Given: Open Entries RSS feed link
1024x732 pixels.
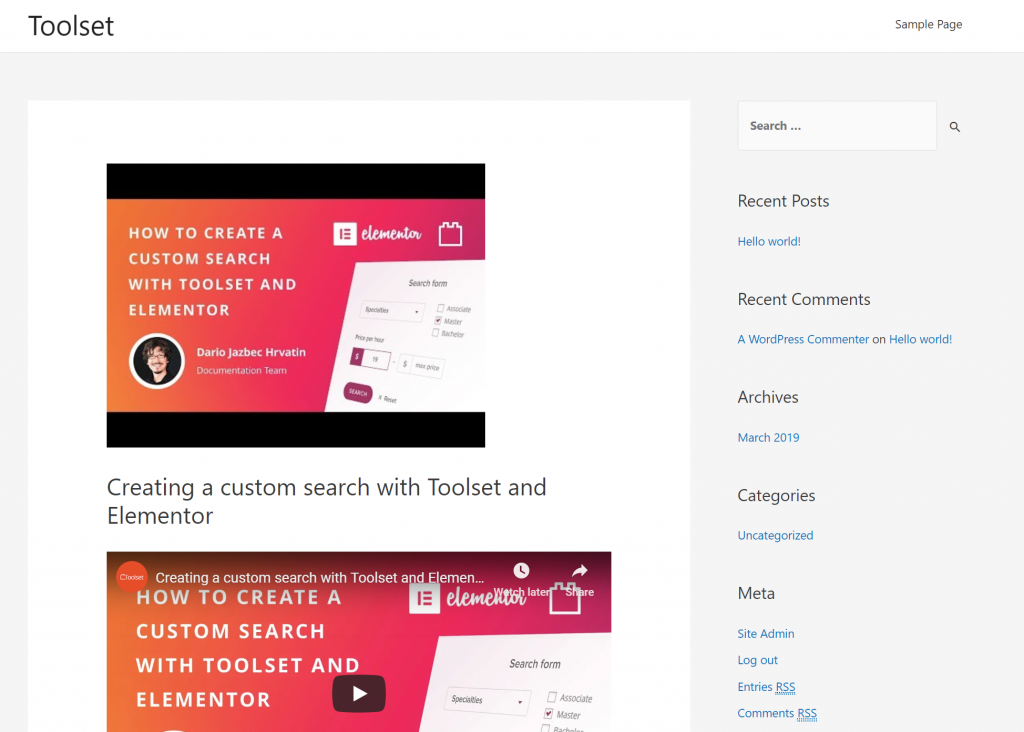Looking at the screenshot, I should pyautogui.click(x=766, y=687).
